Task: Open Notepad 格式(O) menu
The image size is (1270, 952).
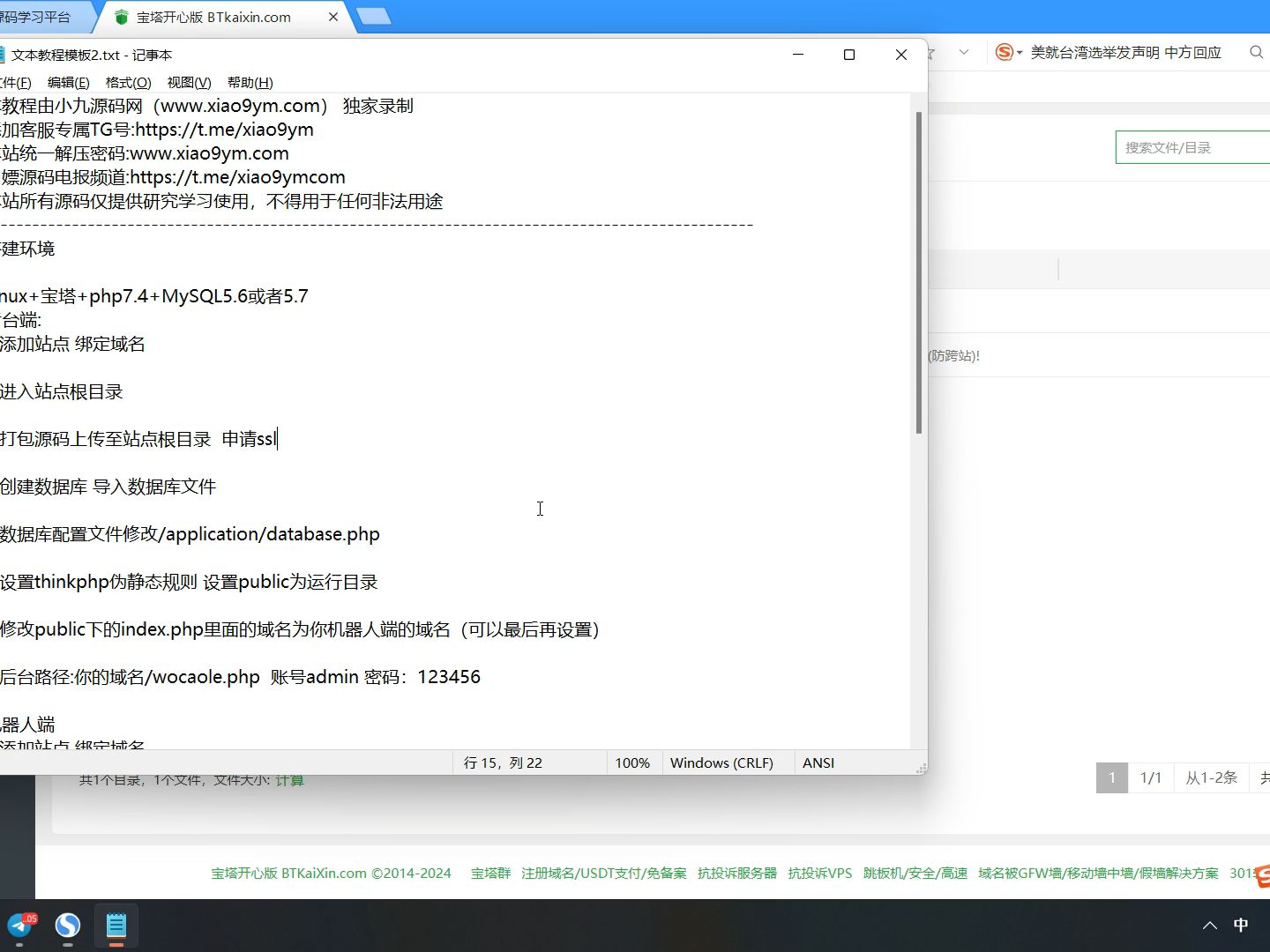Action: [x=129, y=83]
